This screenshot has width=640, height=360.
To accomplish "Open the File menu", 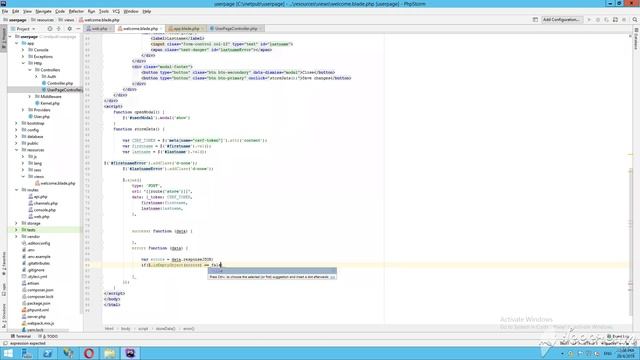I will click(x=5, y=11).
